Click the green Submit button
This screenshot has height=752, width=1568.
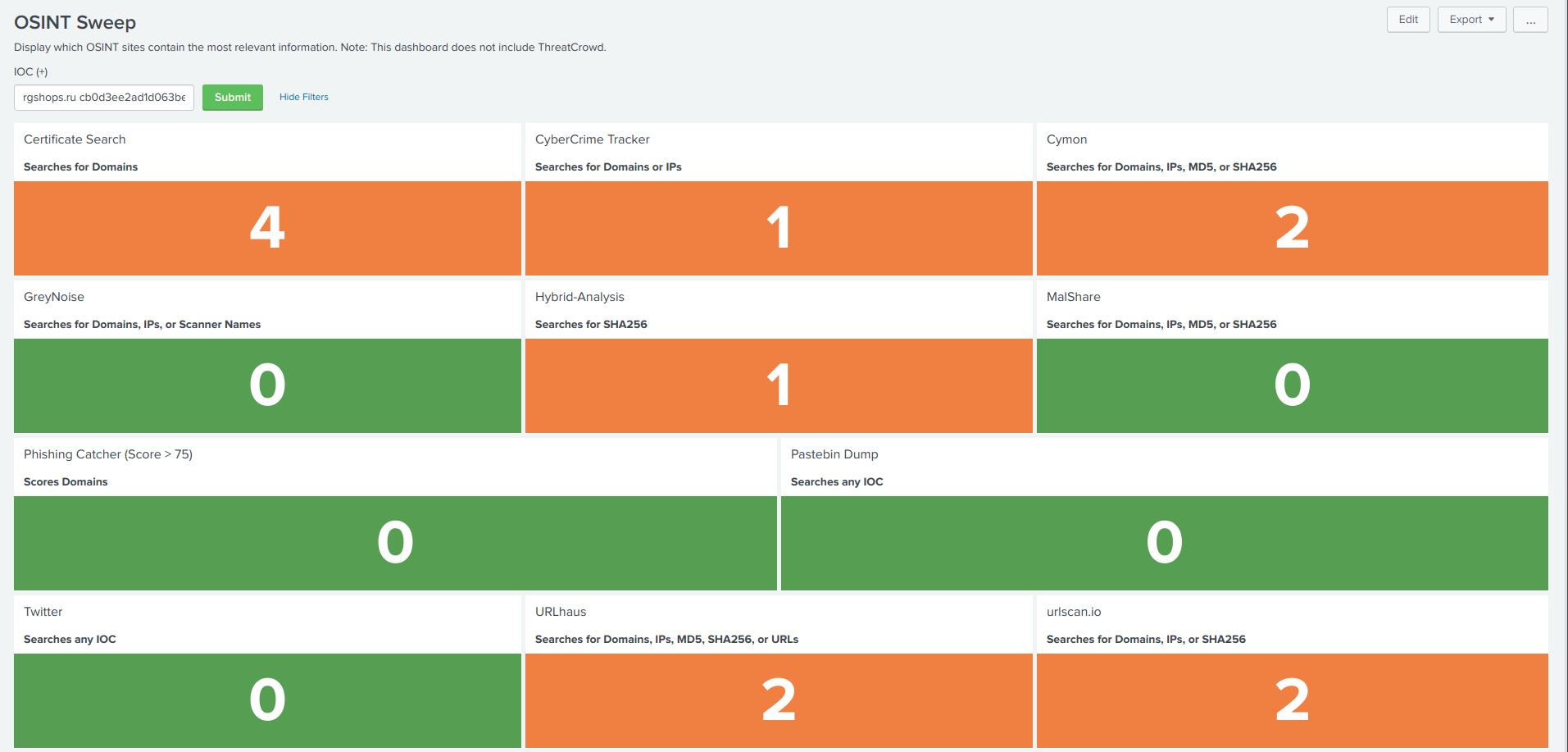coord(232,97)
